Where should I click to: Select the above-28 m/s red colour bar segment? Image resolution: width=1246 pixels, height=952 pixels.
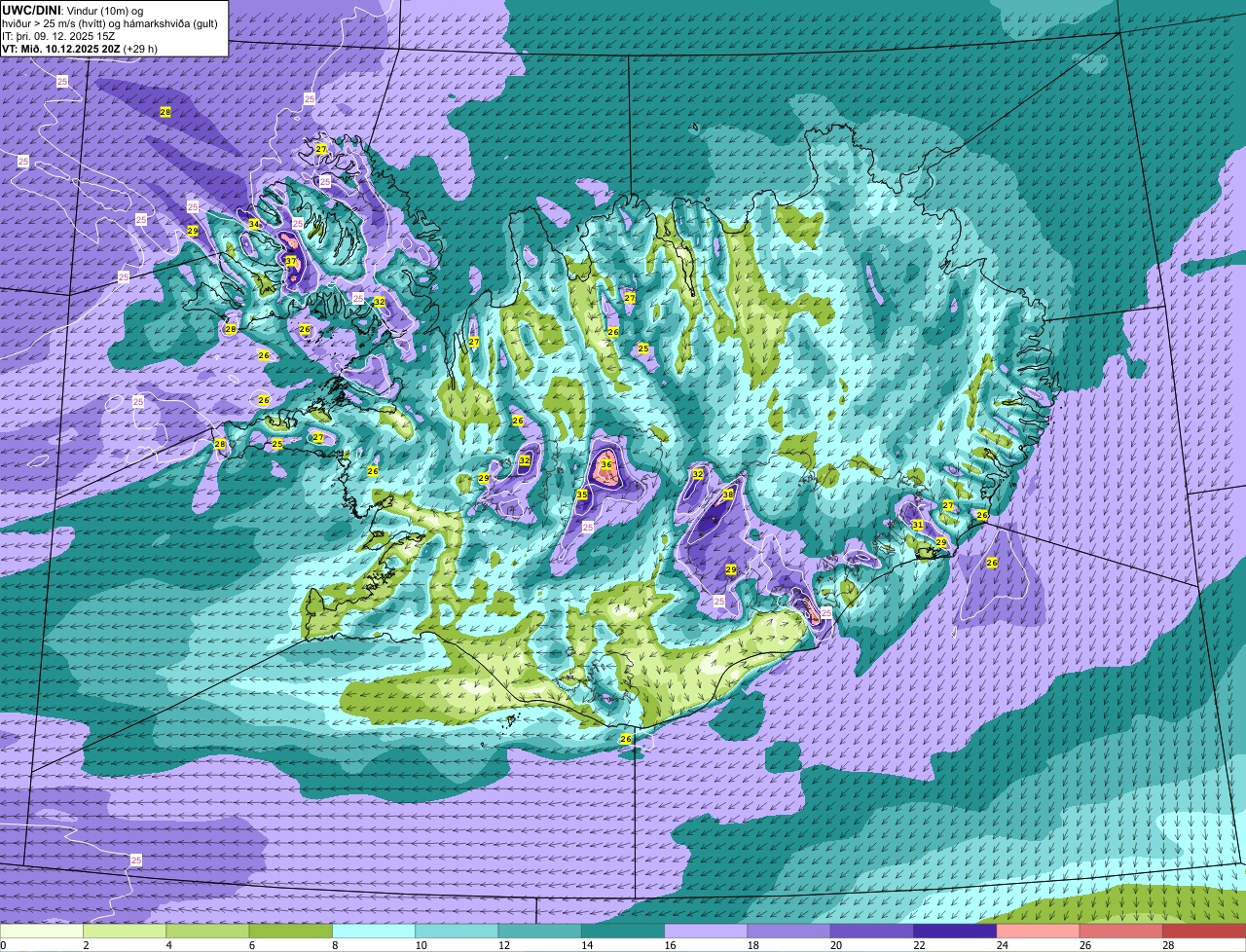click(1204, 932)
